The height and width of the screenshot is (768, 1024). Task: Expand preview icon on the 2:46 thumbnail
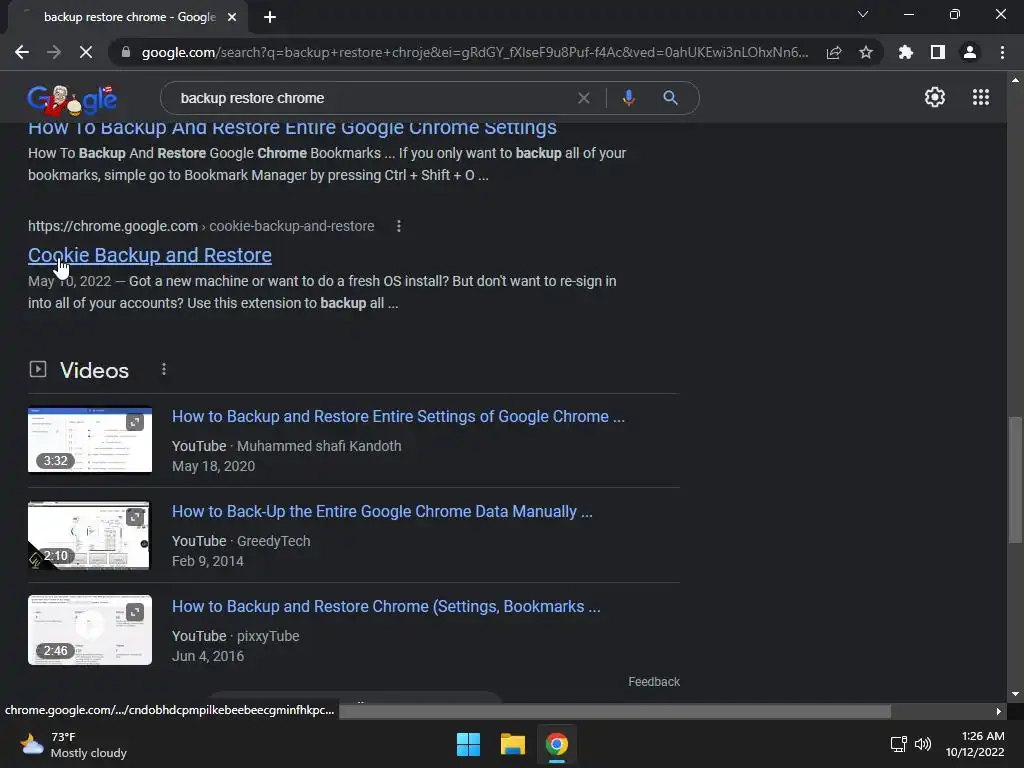click(135, 612)
